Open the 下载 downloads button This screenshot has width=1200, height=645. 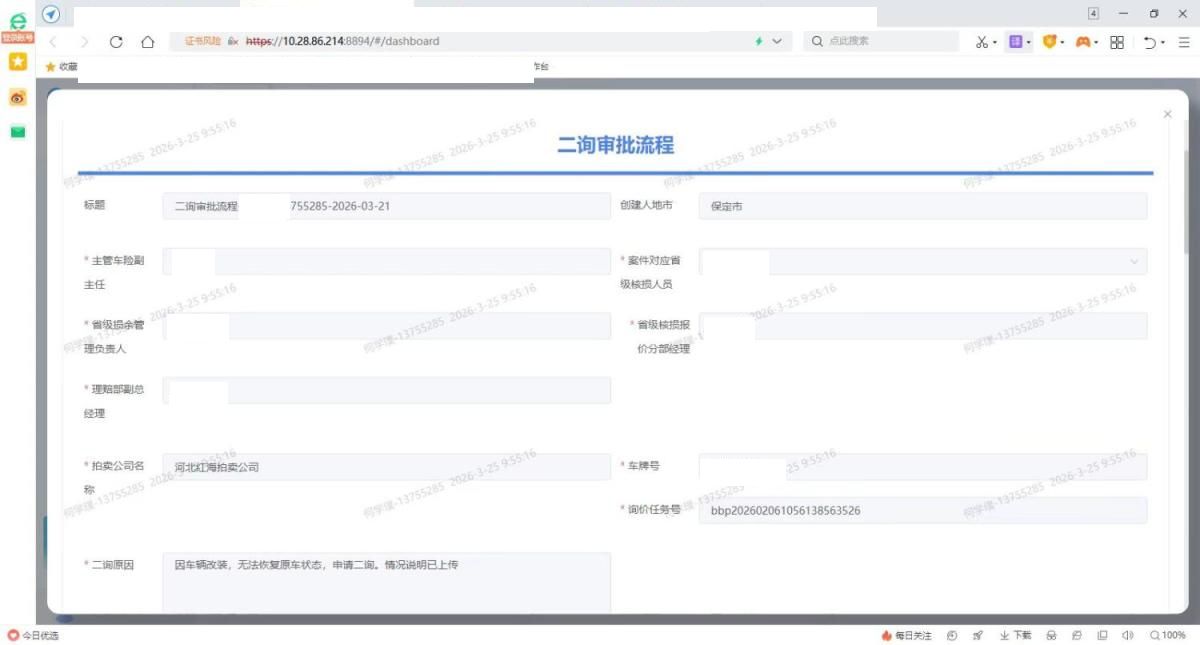(1015, 635)
